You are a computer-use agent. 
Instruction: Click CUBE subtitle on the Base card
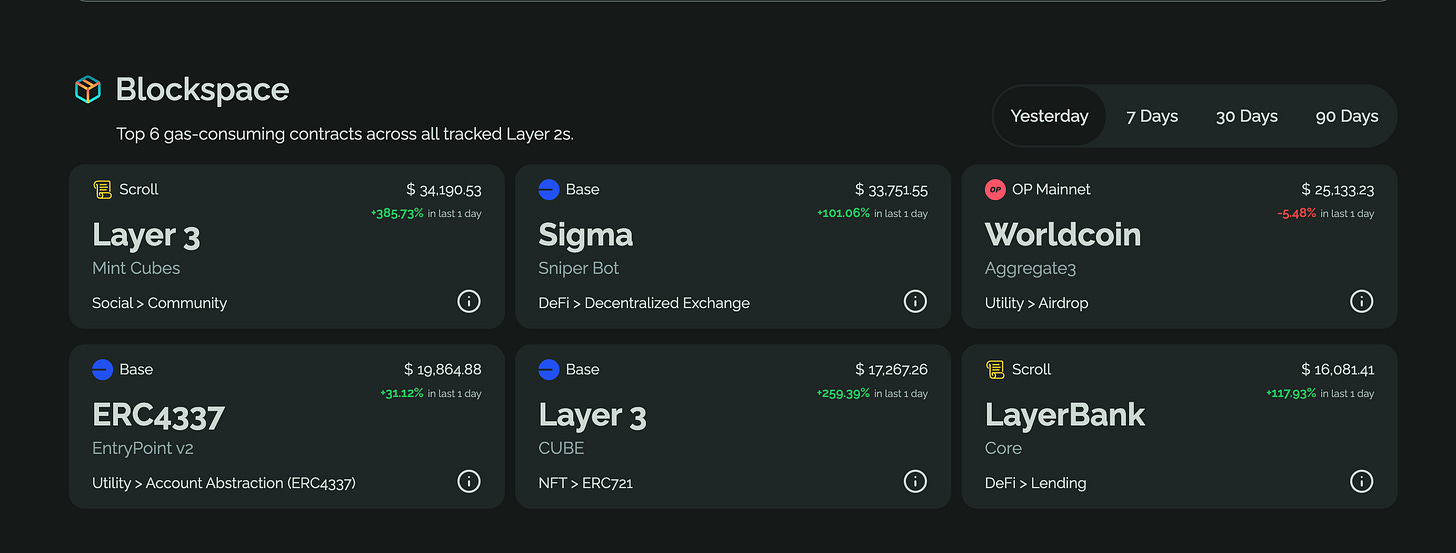pos(561,448)
